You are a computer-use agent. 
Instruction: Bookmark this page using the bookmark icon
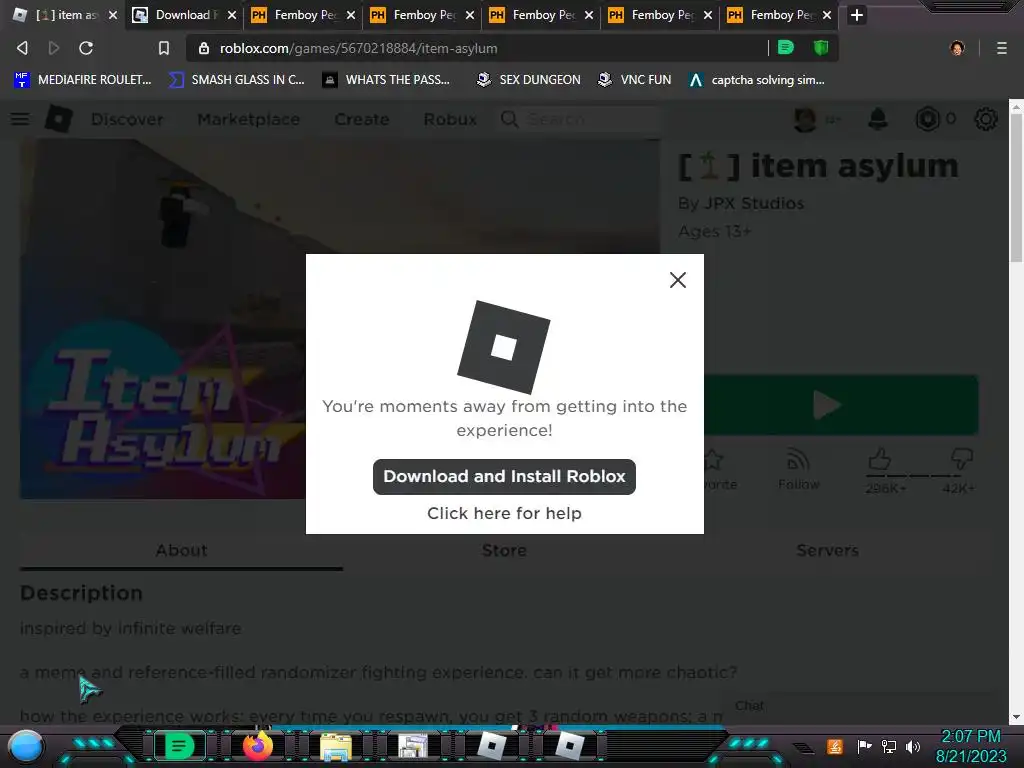point(164,48)
